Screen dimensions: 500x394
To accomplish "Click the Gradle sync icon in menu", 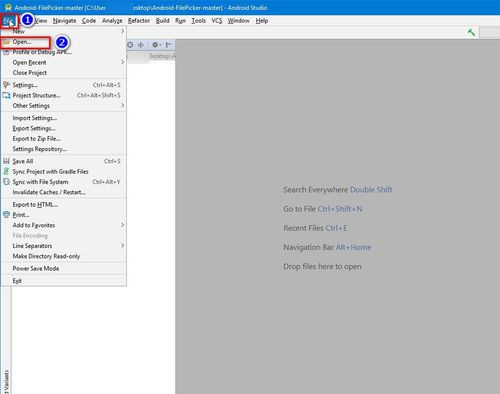I will [6, 171].
